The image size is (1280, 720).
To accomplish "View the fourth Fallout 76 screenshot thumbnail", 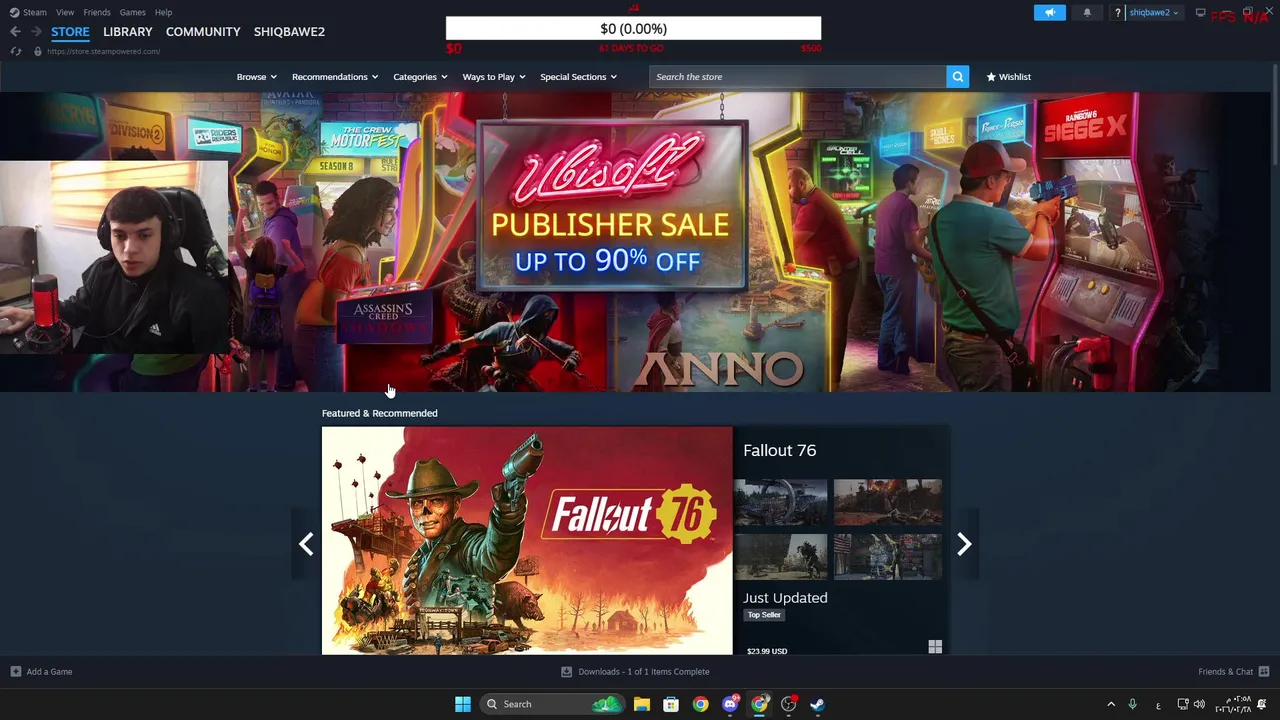I will tap(888, 557).
